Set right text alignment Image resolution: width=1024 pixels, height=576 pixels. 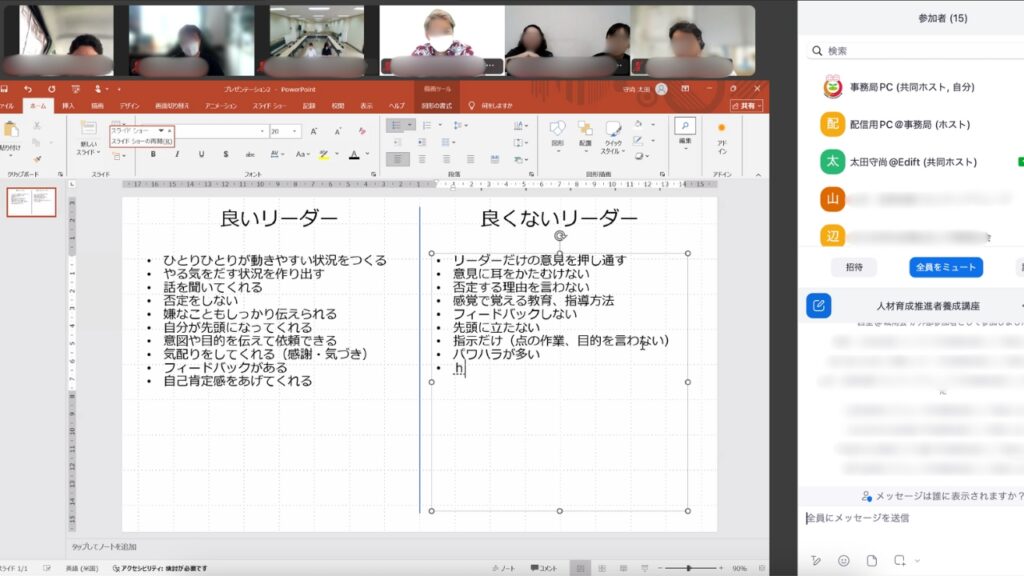pos(446,159)
